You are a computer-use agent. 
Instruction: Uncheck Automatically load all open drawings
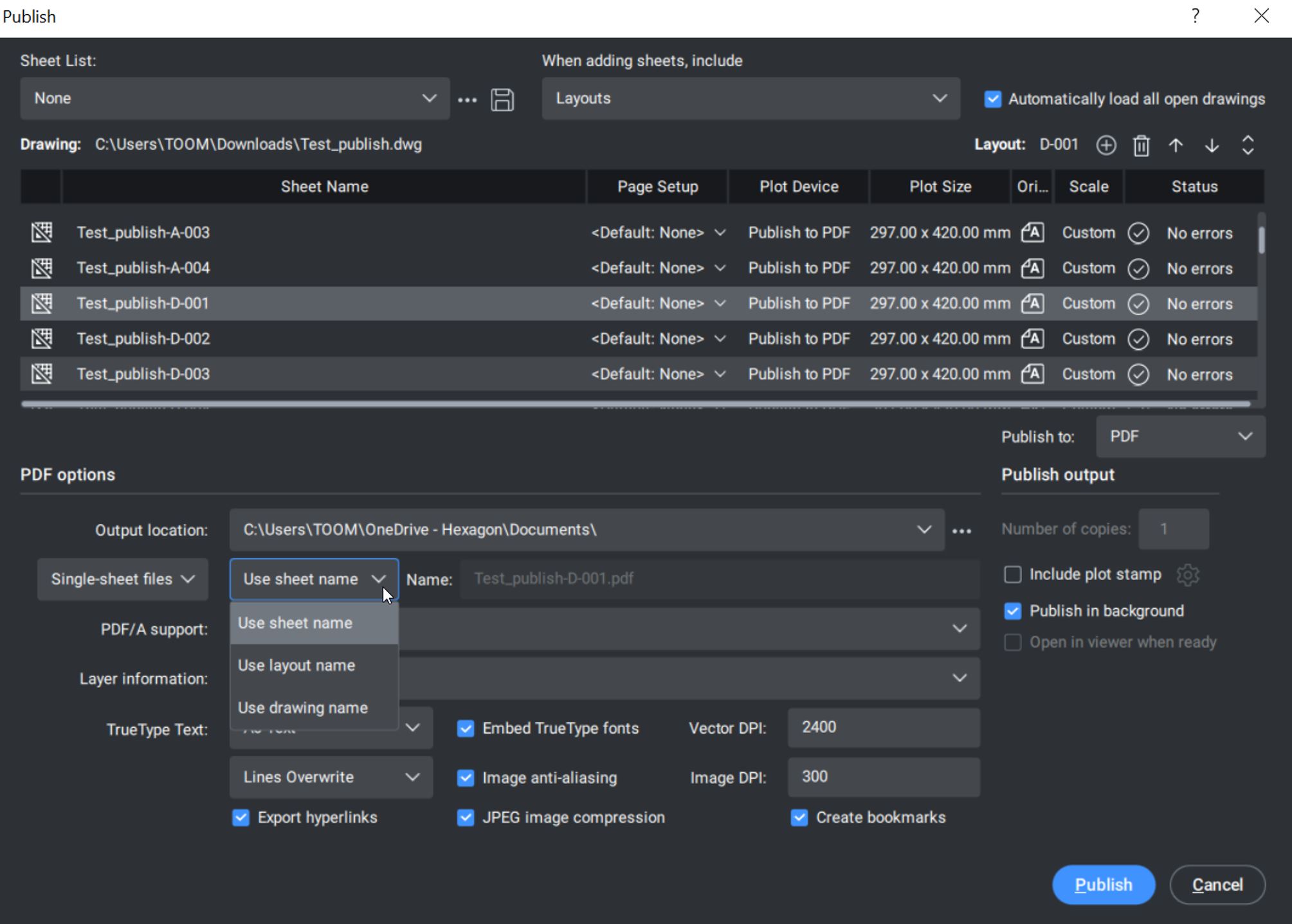tap(992, 98)
